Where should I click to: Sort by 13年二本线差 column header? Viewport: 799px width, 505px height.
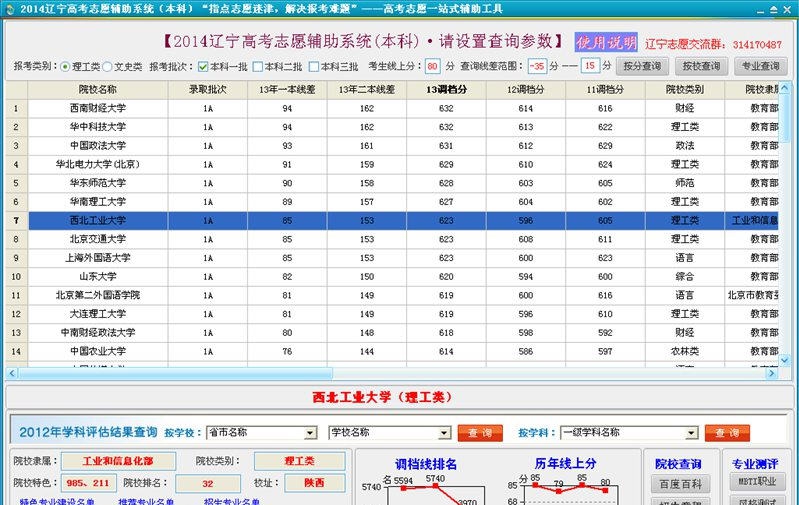pyautogui.click(x=366, y=90)
